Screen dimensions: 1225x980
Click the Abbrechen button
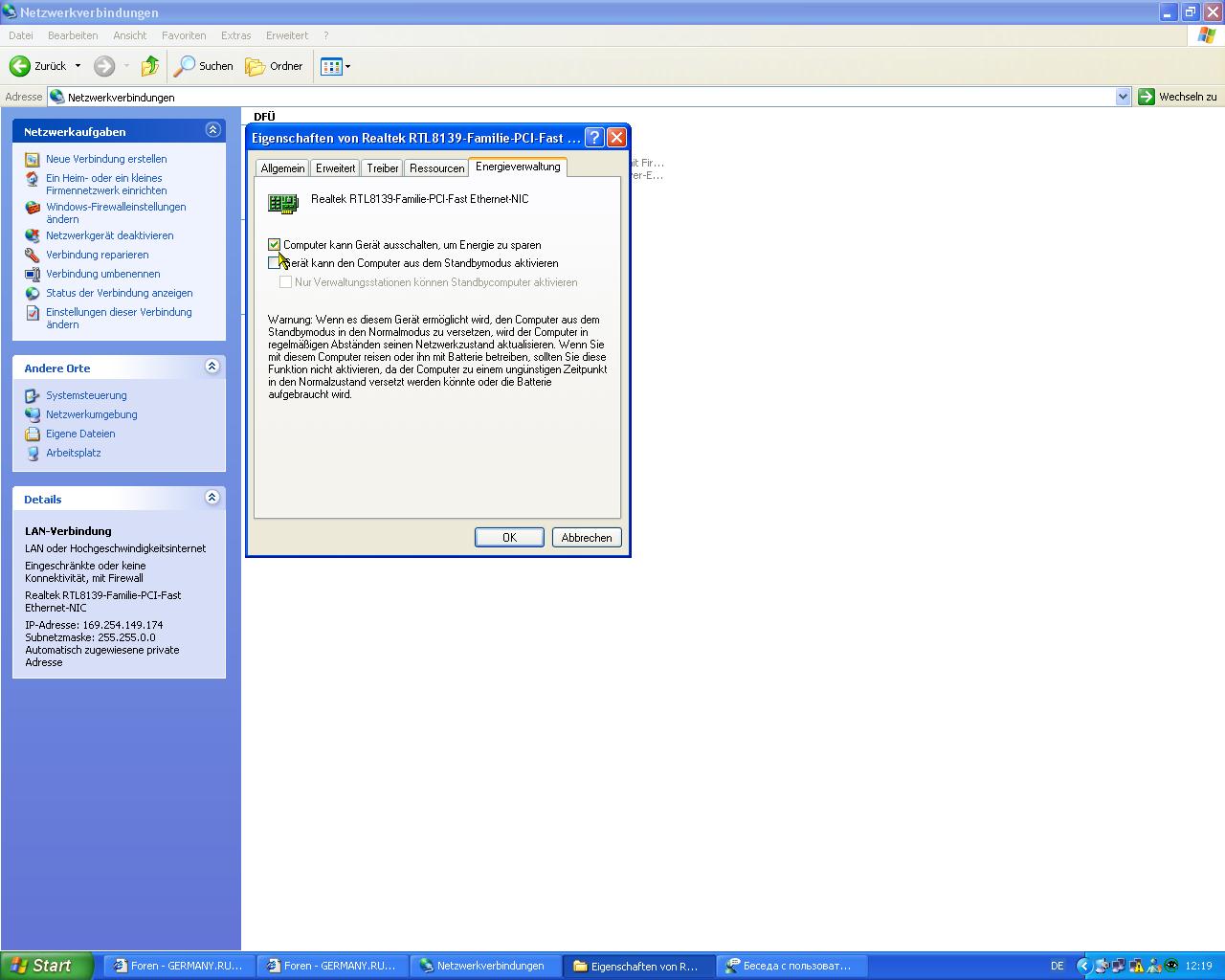[x=587, y=538]
